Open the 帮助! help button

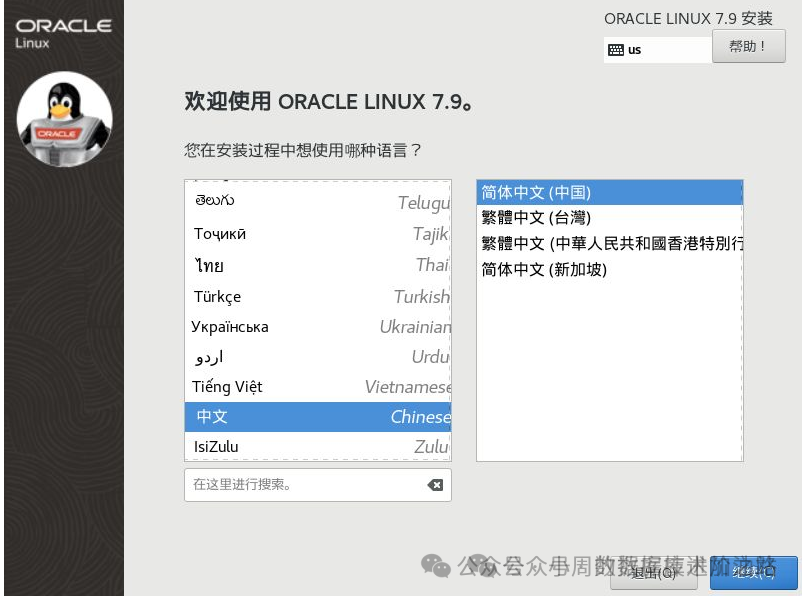748,47
